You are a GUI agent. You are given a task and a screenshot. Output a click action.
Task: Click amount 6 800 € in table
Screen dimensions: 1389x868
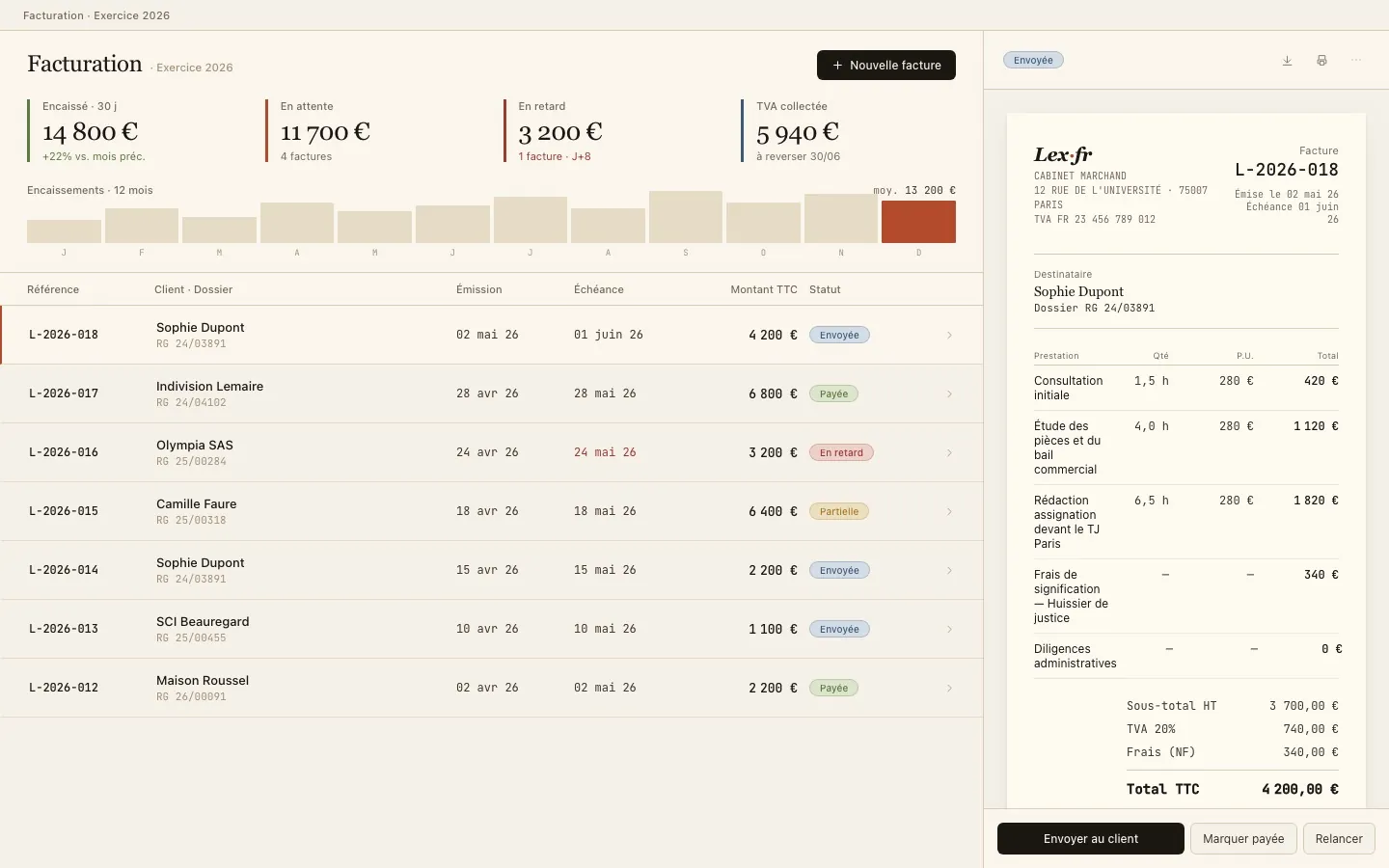(773, 393)
